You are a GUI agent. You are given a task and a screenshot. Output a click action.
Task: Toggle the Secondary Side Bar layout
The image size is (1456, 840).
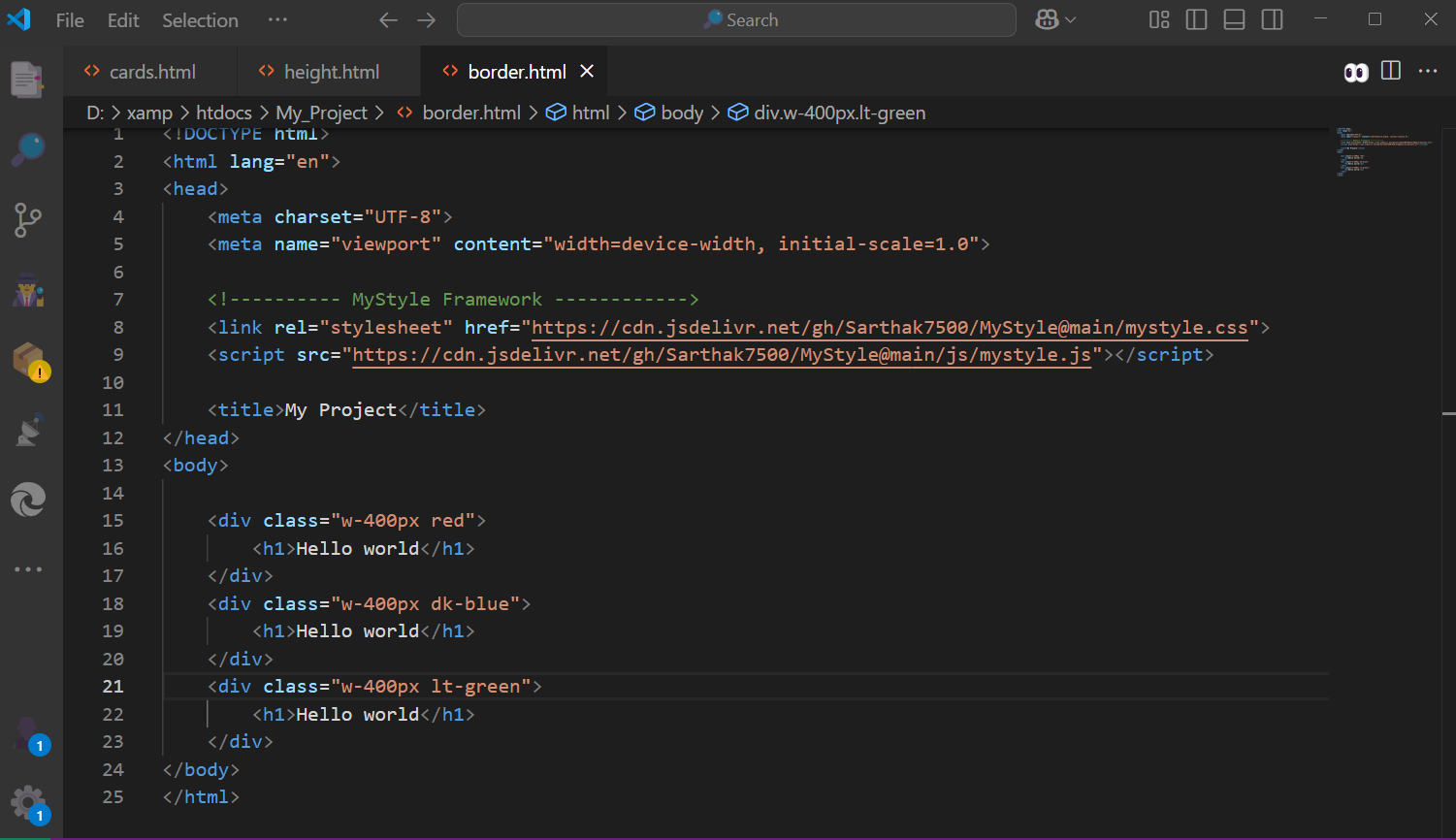point(1272,20)
